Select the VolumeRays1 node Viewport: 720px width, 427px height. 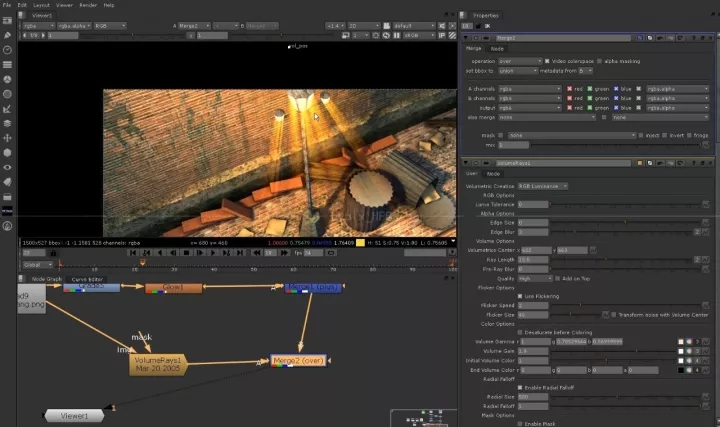tap(157, 363)
